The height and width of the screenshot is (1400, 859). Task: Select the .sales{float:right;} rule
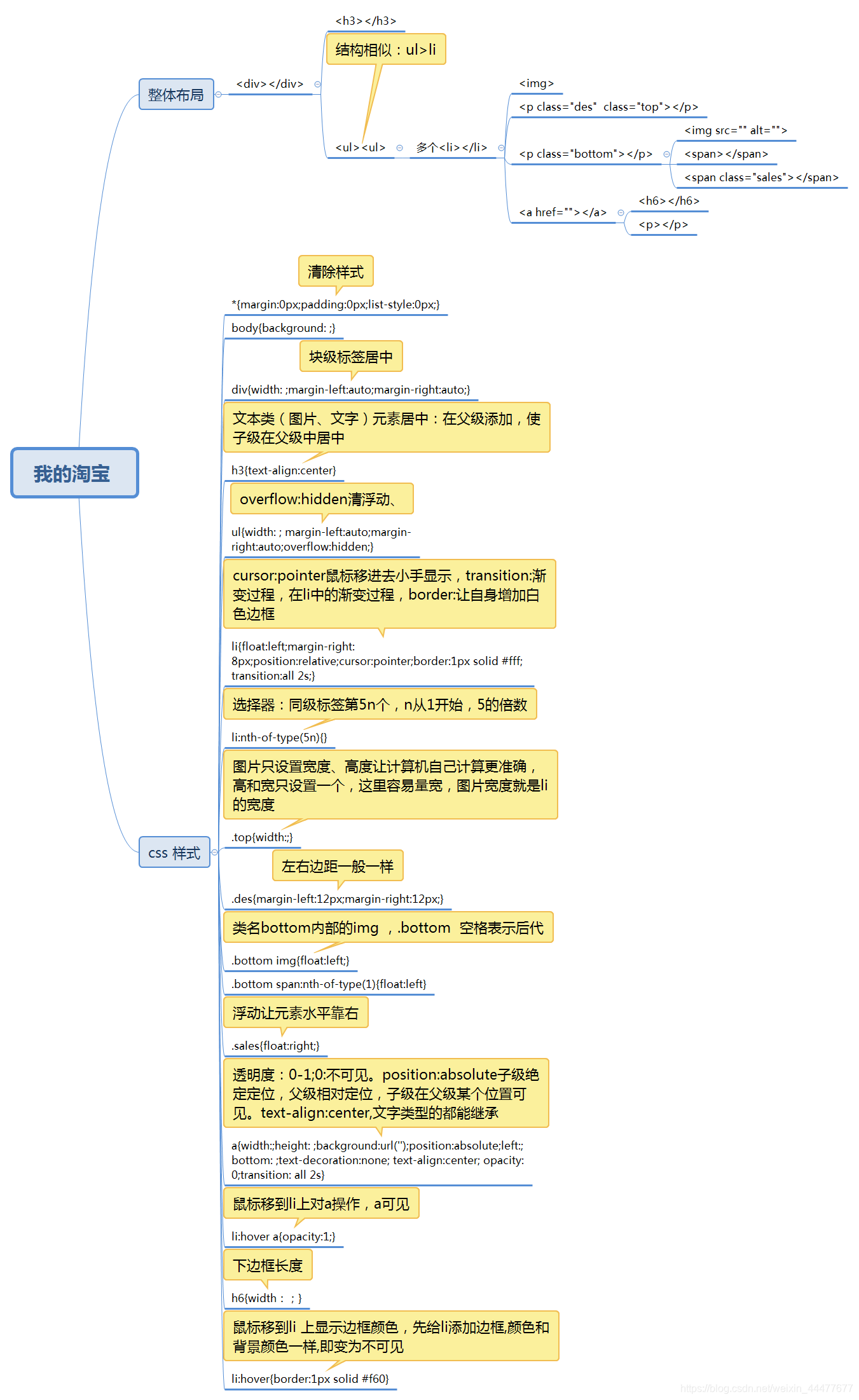coord(275,1046)
